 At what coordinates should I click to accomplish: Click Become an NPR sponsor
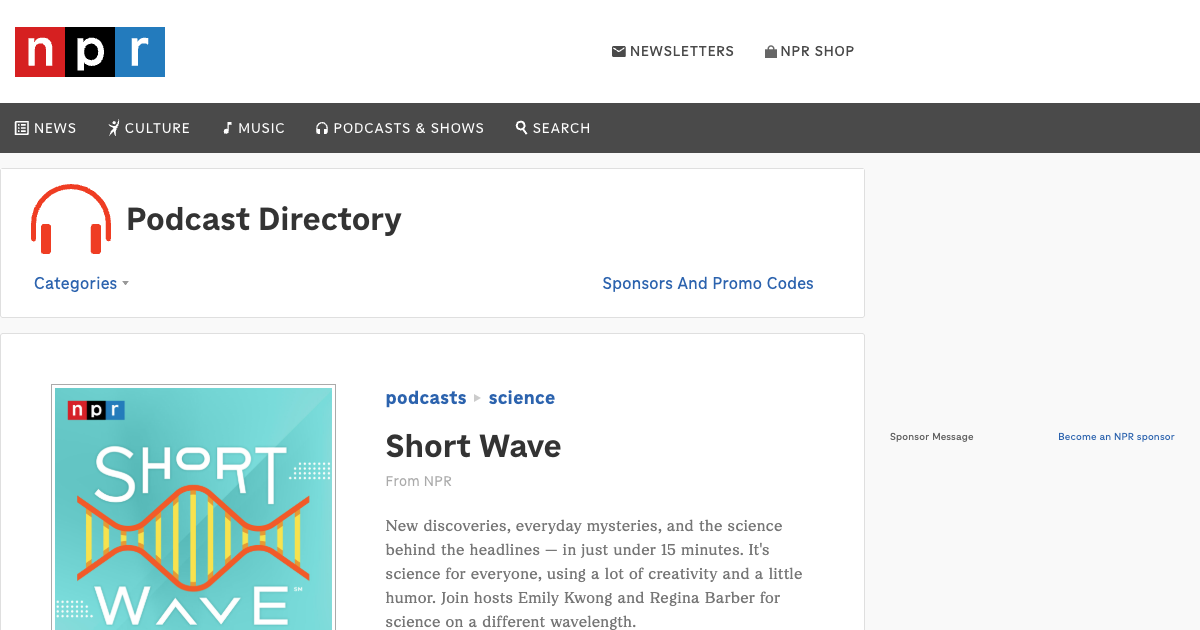click(x=1116, y=436)
